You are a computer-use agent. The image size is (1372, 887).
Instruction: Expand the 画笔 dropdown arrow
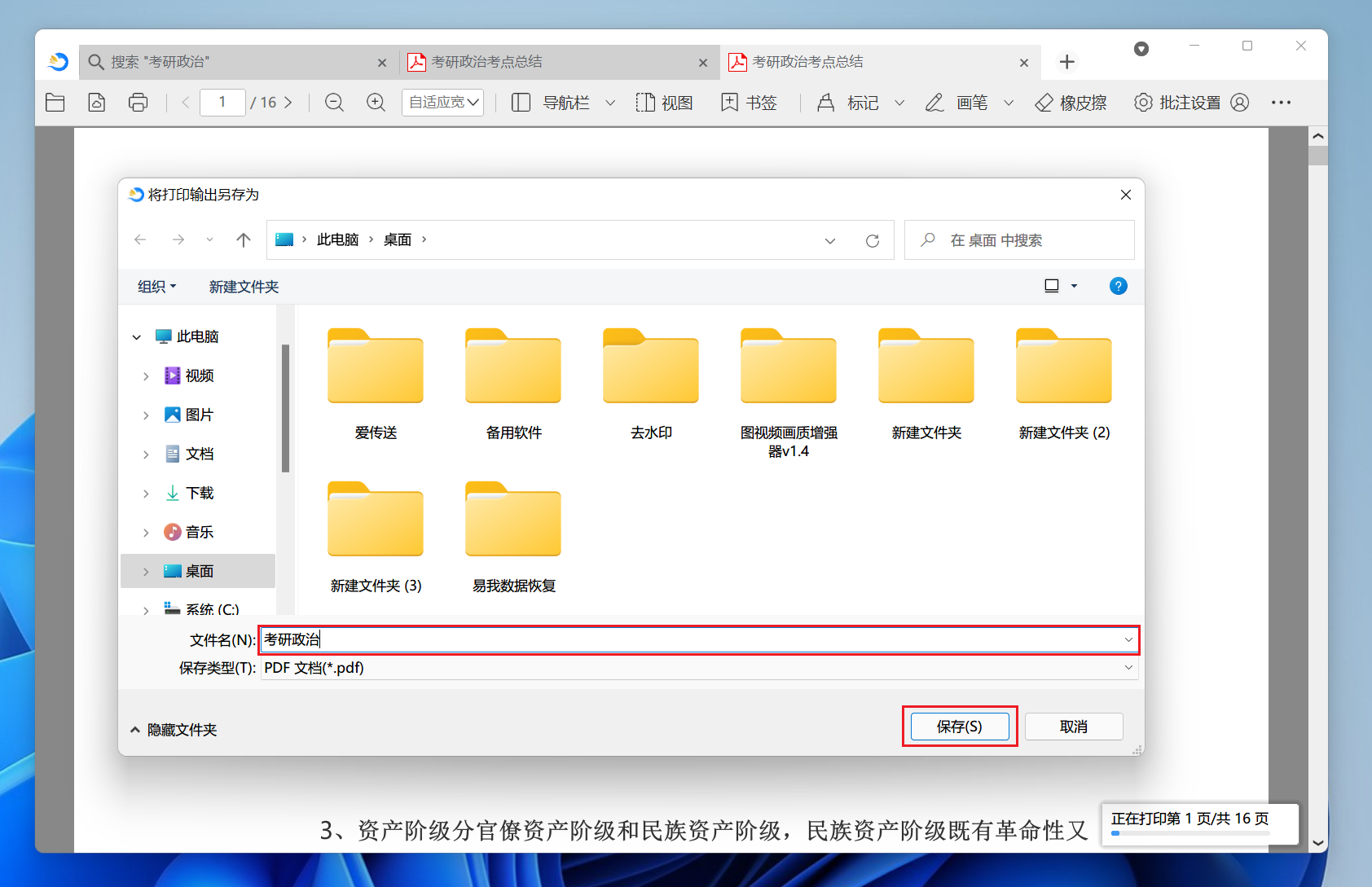1009,103
